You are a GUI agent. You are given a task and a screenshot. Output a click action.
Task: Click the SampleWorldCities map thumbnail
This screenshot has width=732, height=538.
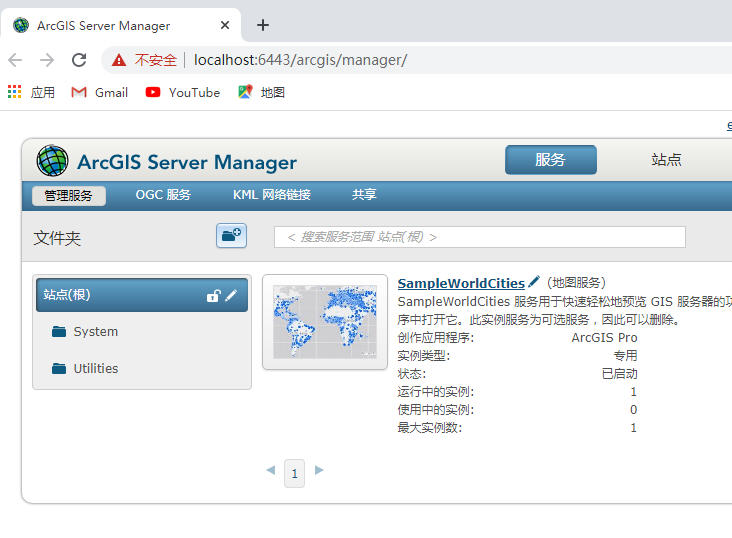[x=325, y=322]
